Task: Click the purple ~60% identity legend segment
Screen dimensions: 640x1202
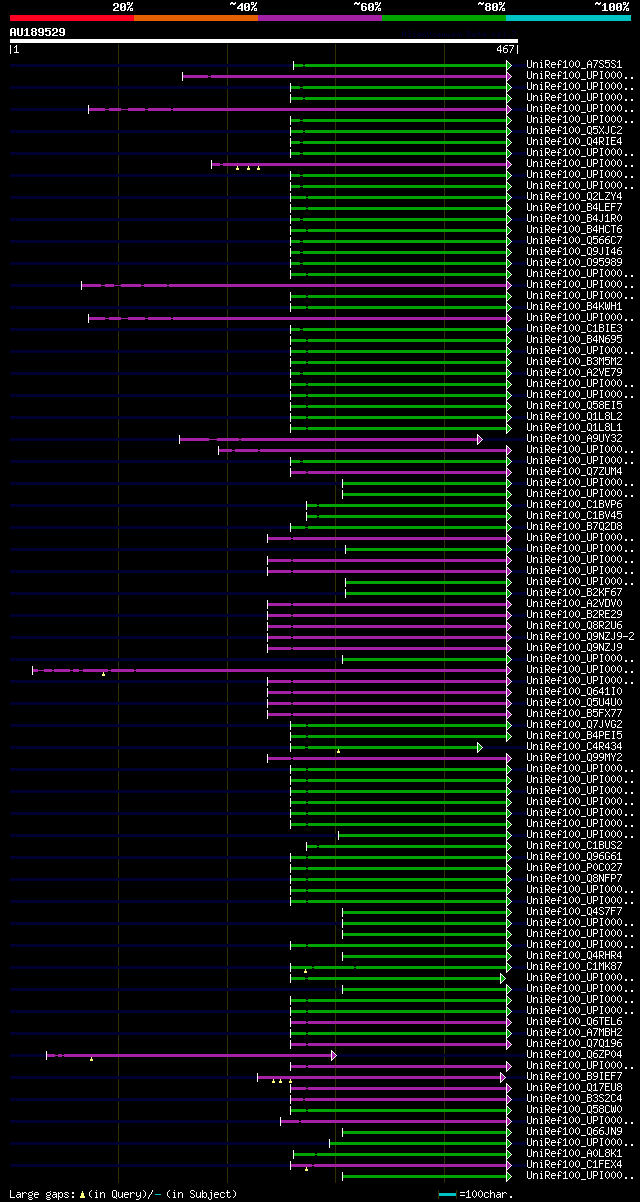Action: pos(320,18)
